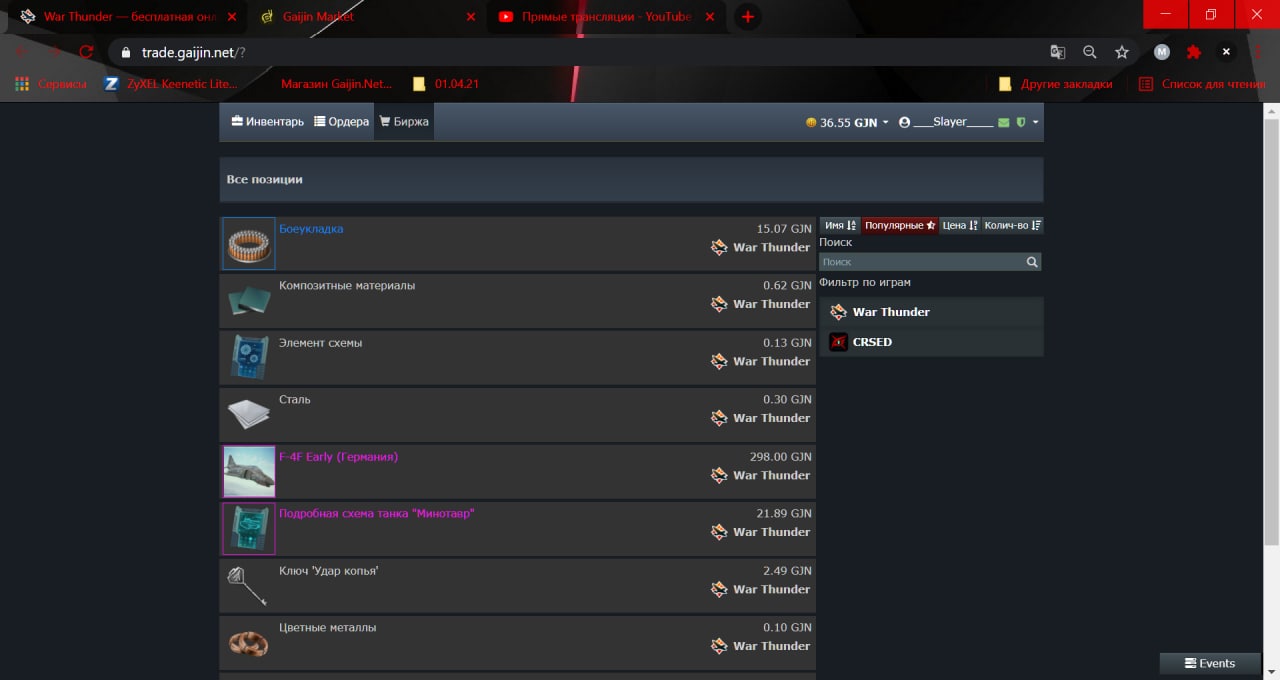Click the zoom magnifier icon in the address bar
Screen dimensions: 1280x680
point(1089,52)
